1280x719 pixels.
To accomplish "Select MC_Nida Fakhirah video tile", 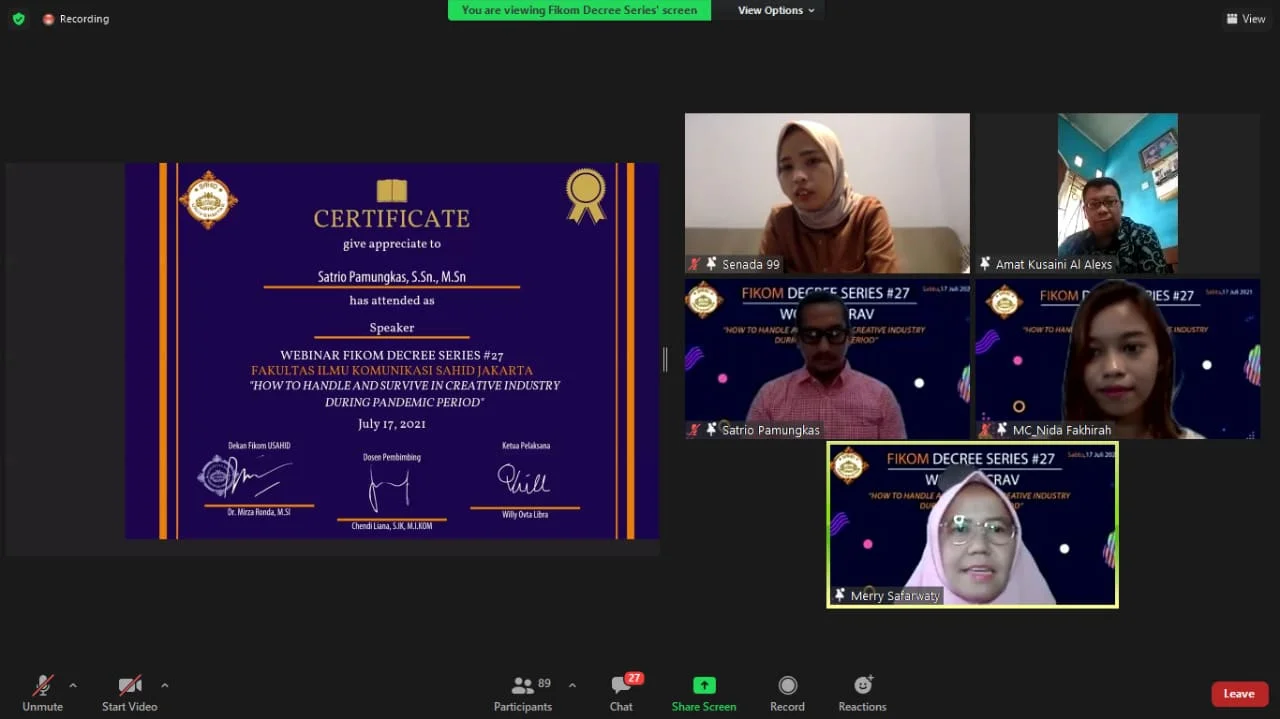I will click(x=1117, y=359).
